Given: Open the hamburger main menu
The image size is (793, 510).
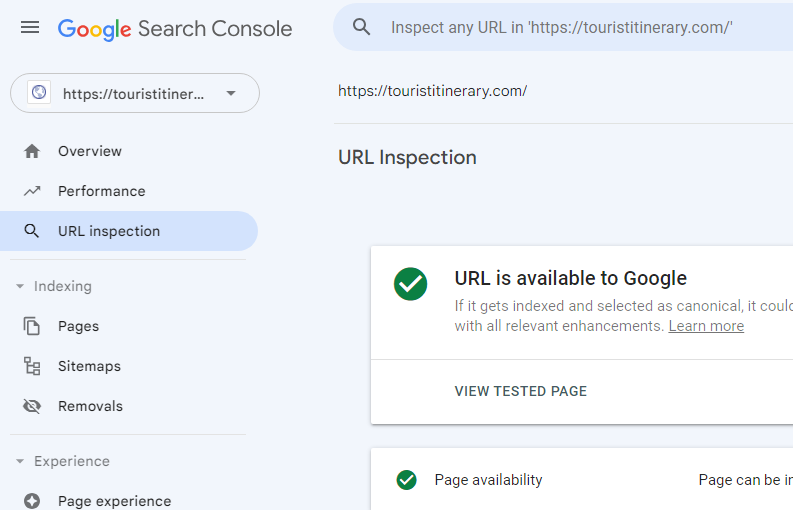Looking at the screenshot, I should point(30,28).
